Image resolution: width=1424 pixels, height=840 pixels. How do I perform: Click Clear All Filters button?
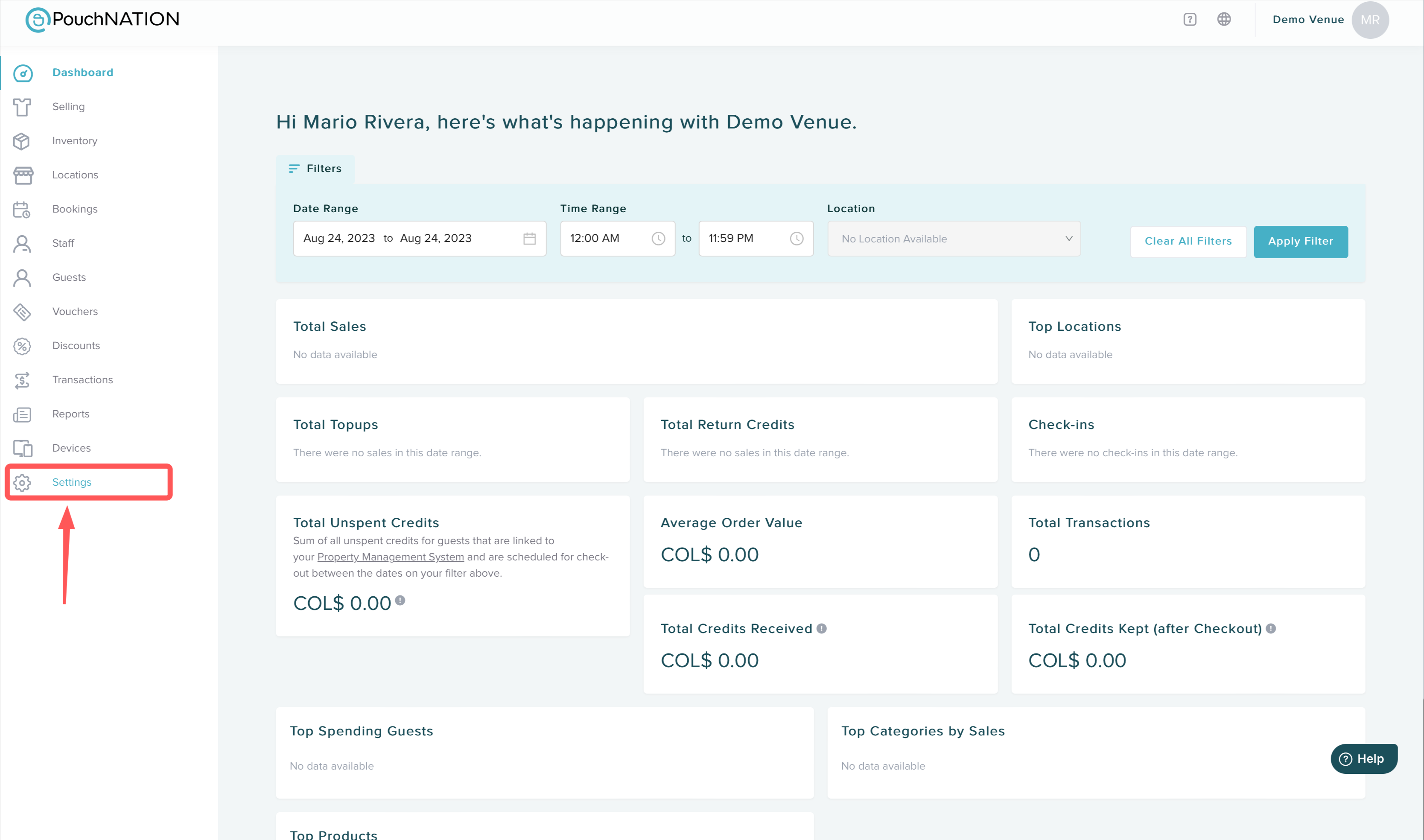coord(1188,242)
